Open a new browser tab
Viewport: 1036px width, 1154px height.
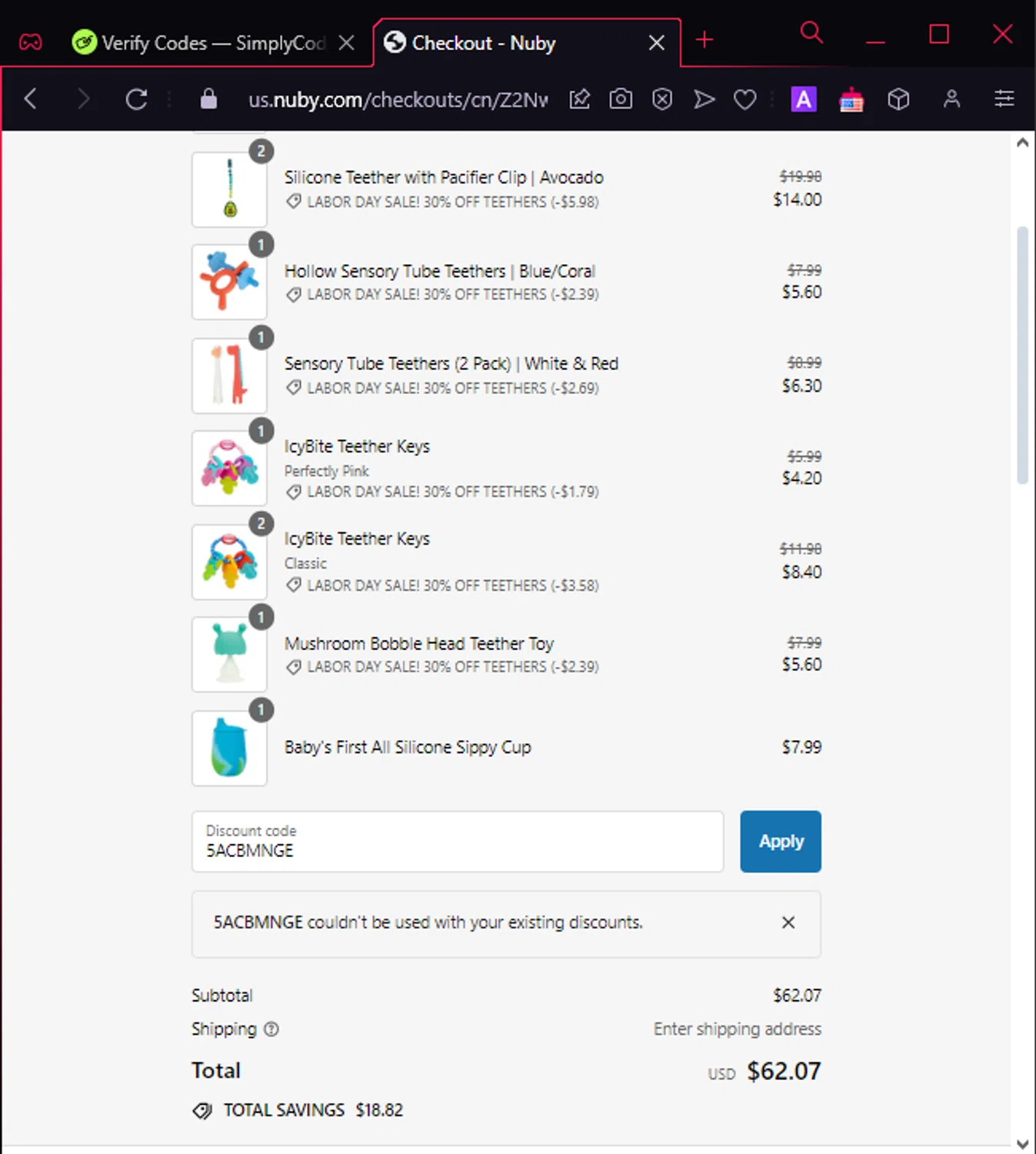tap(705, 39)
